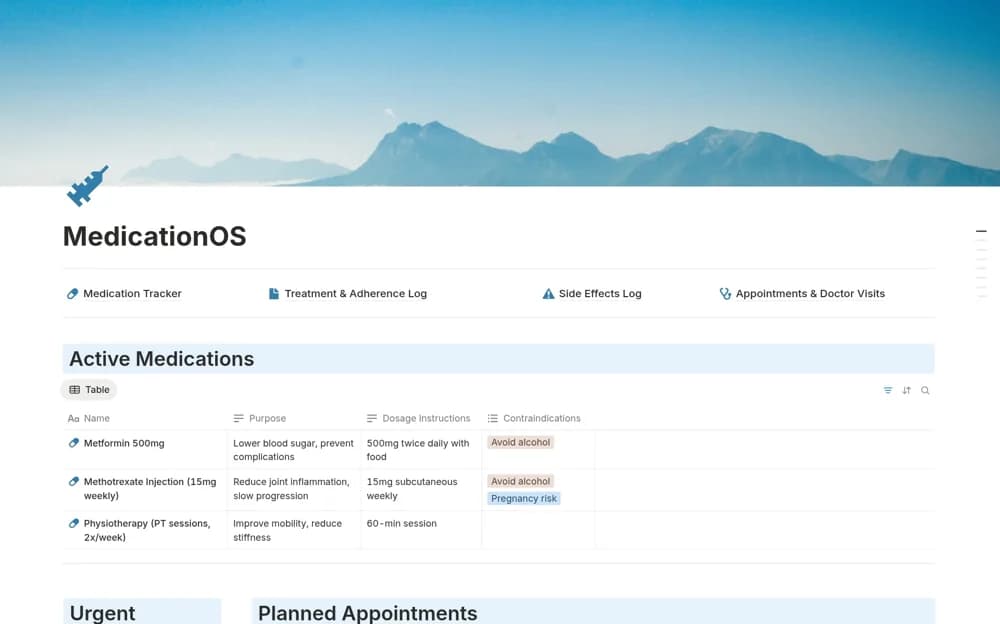This screenshot has height=624, width=1000.
Task: Click the Pregnancy risk tag
Action: tap(524, 498)
